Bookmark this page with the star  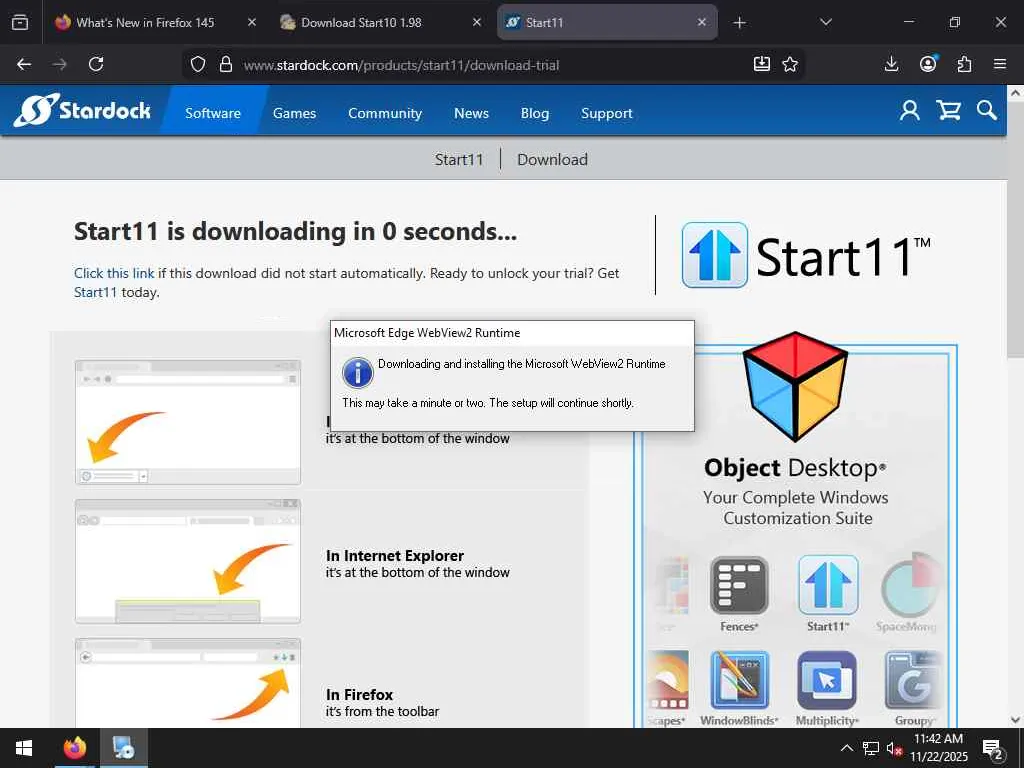(790, 64)
